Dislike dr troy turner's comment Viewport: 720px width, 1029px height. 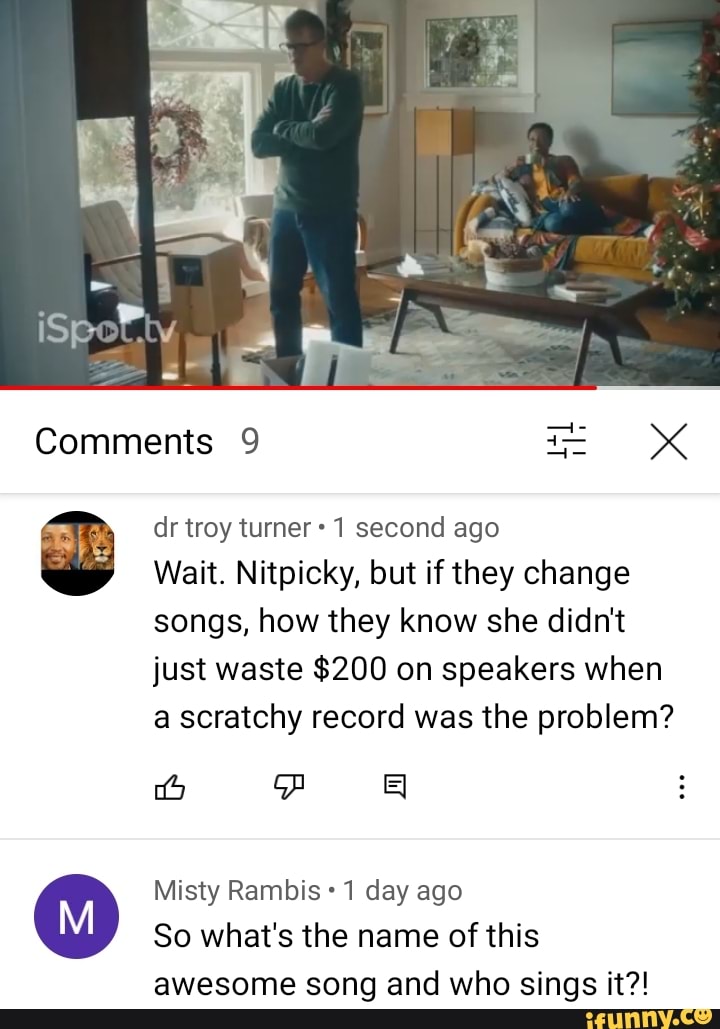pos(289,786)
